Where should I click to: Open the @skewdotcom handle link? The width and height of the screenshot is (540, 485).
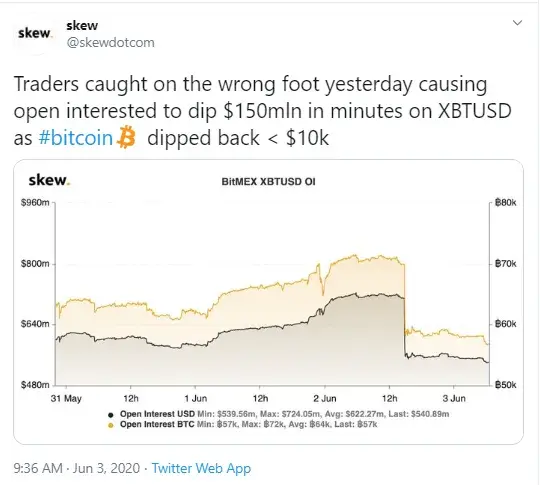coord(110,43)
